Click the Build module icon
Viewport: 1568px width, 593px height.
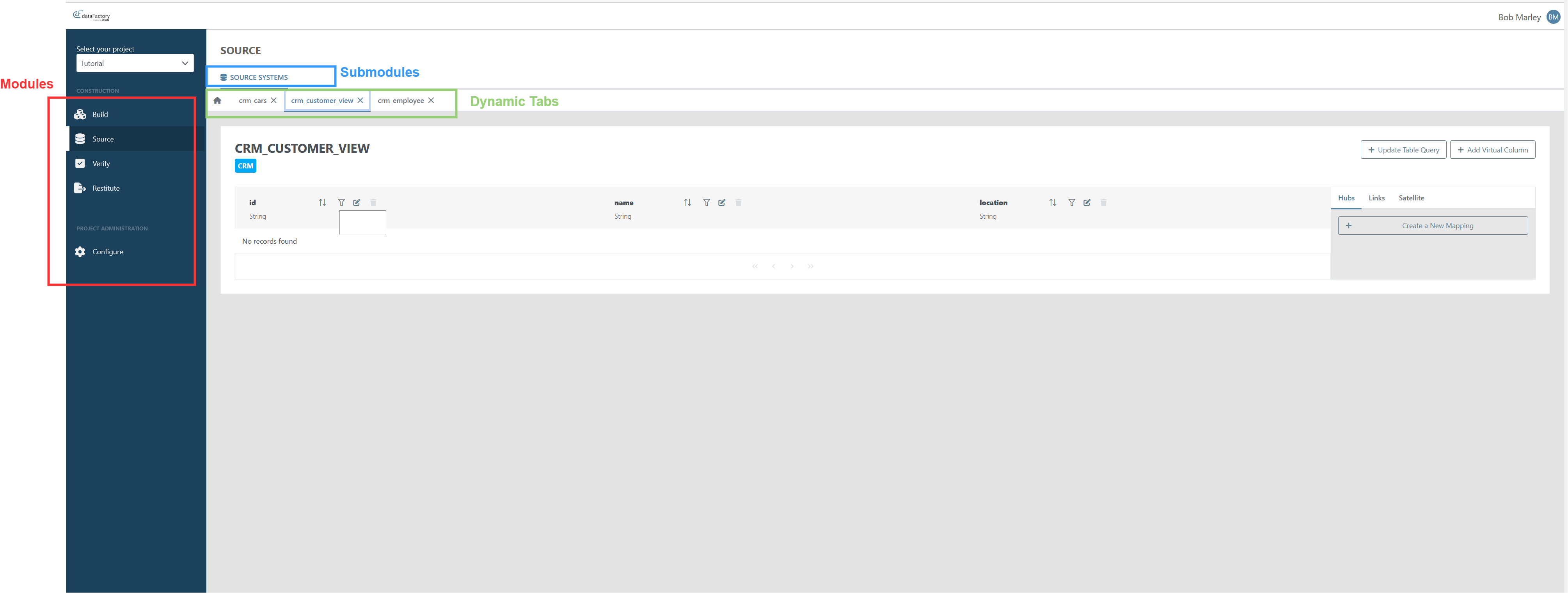click(80, 114)
